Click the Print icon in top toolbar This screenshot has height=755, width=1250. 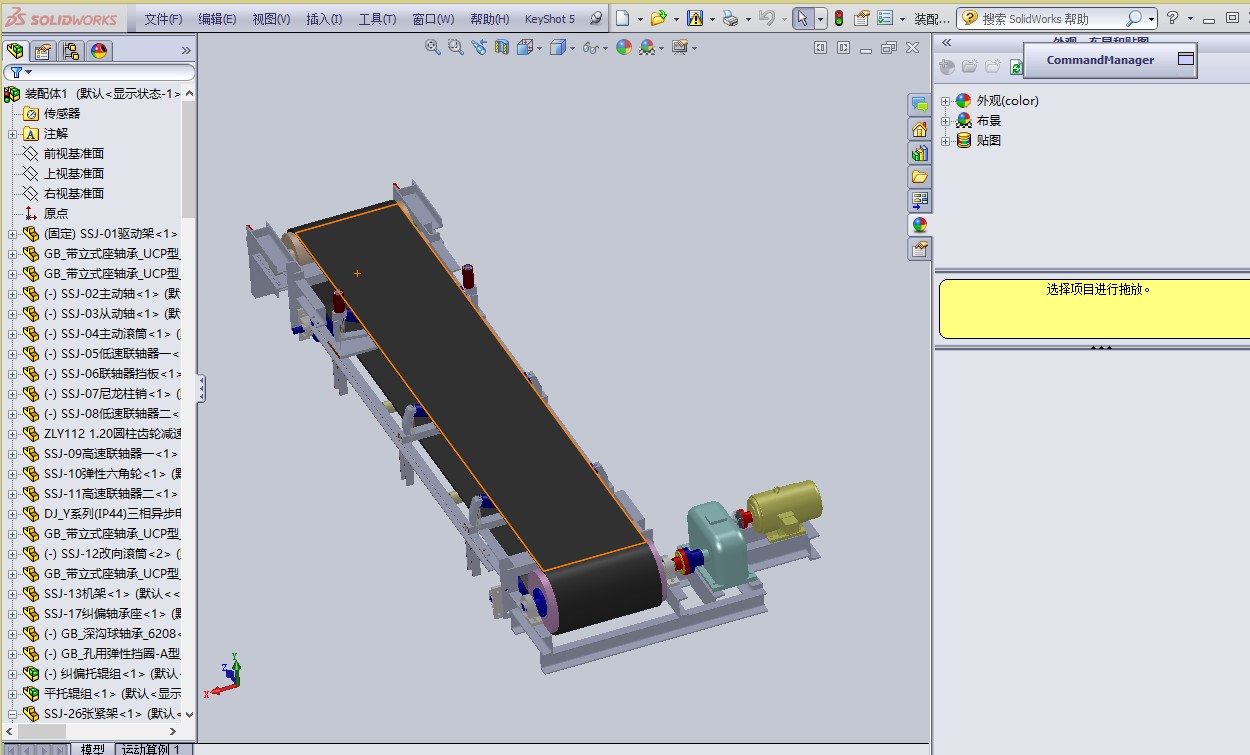coord(730,18)
